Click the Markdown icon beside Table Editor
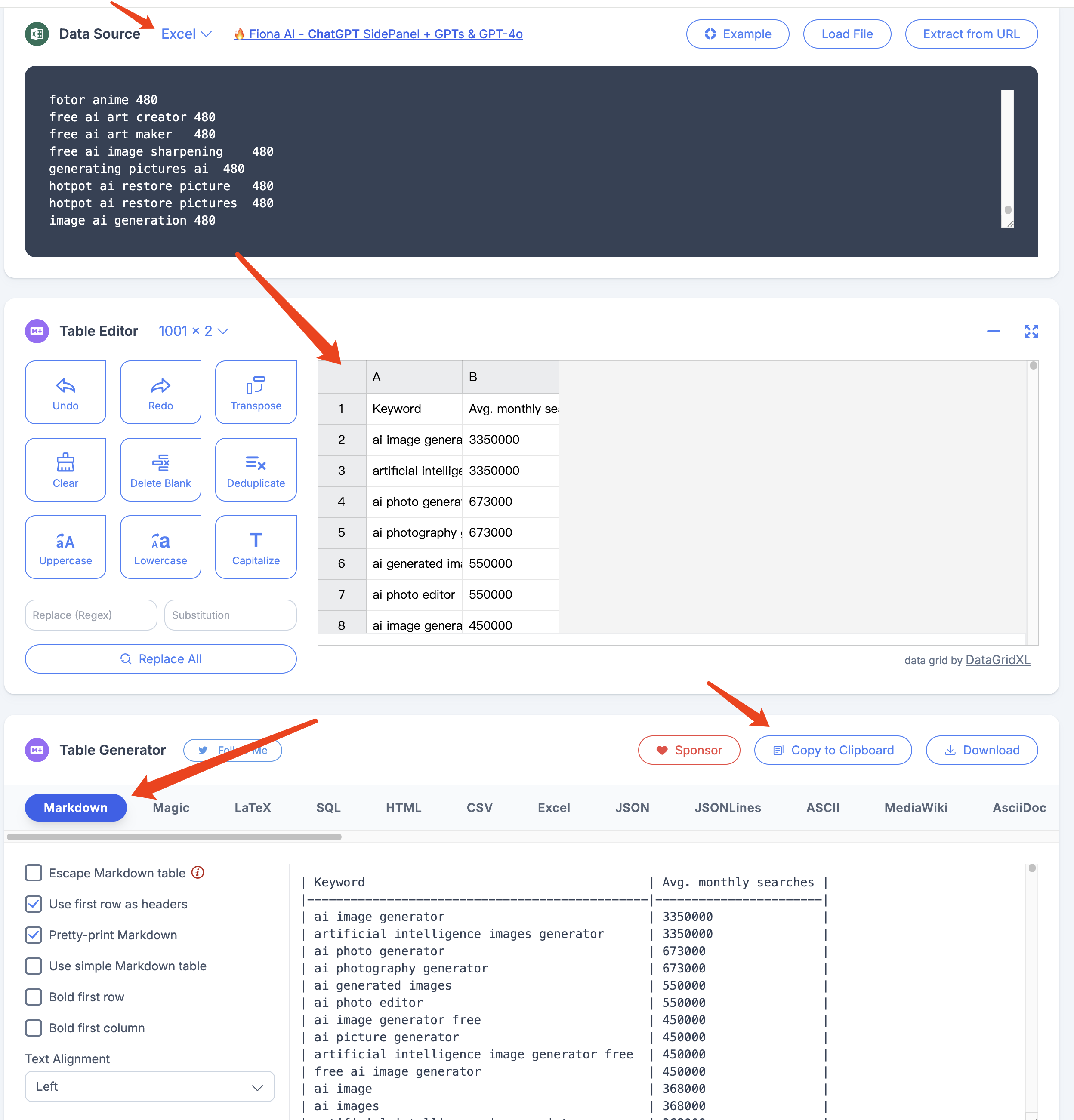This screenshot has width=1074, height=1120. click(37, 332)
